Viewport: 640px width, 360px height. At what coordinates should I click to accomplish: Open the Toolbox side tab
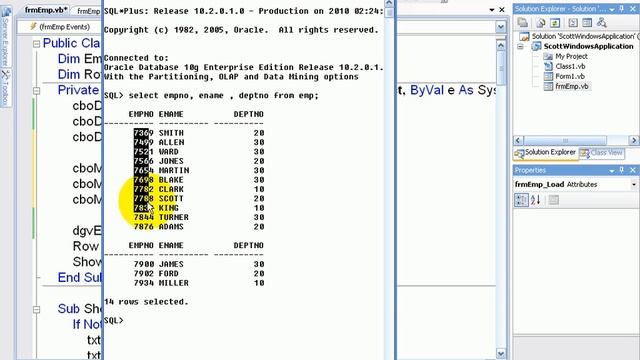[5, 87]
